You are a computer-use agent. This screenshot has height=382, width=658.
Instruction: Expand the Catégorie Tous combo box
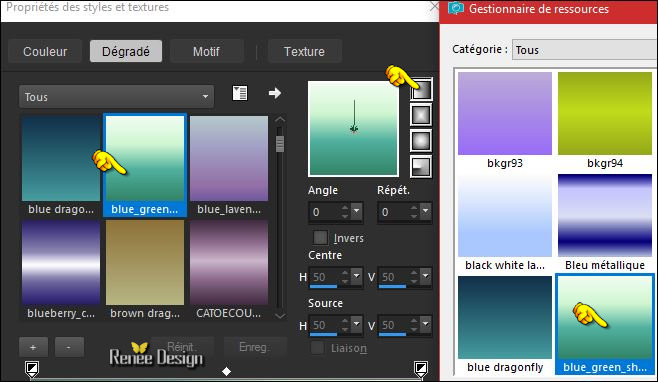point(584,50)
